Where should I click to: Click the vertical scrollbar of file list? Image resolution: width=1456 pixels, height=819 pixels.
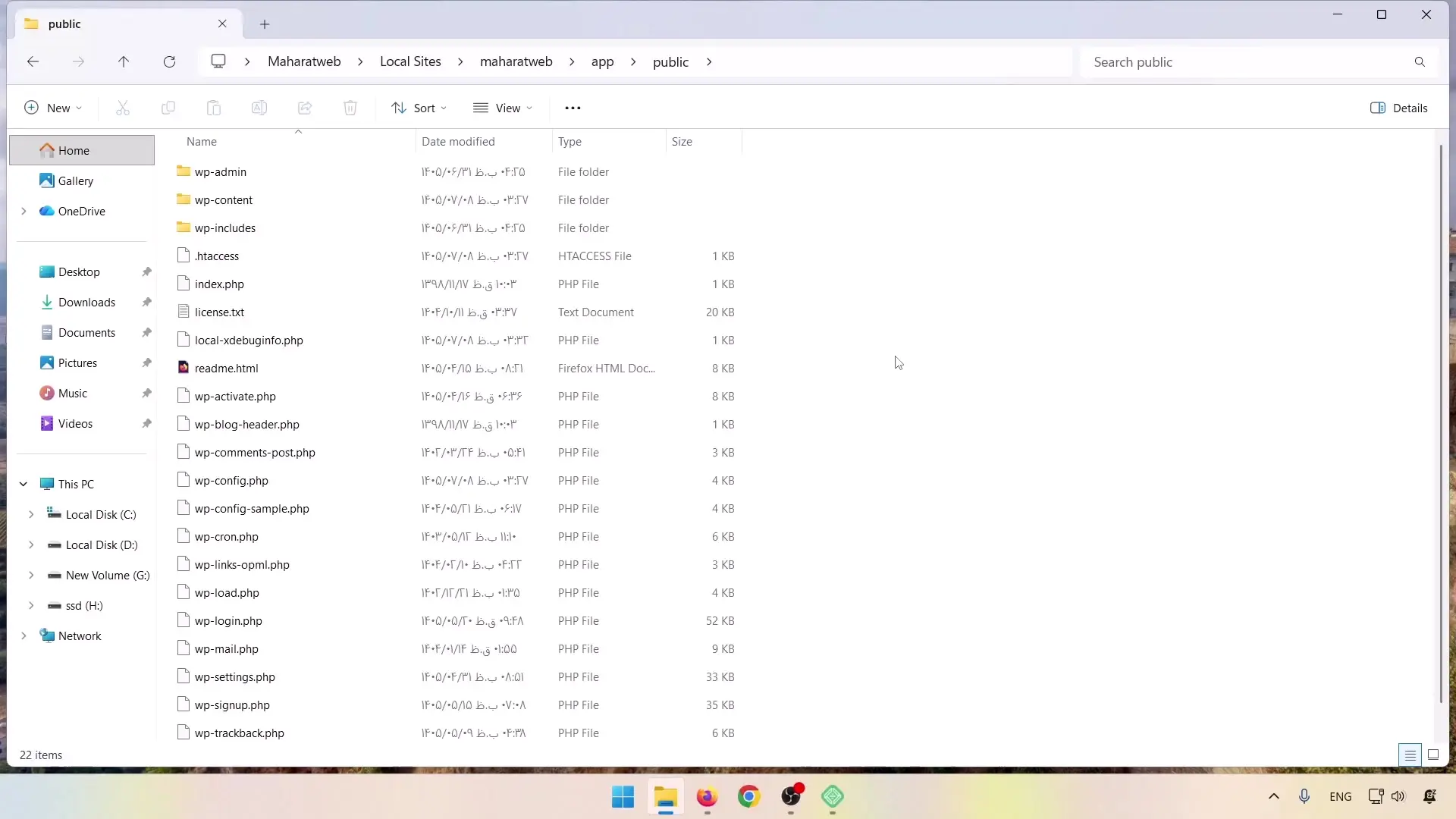pos(1442,423)
